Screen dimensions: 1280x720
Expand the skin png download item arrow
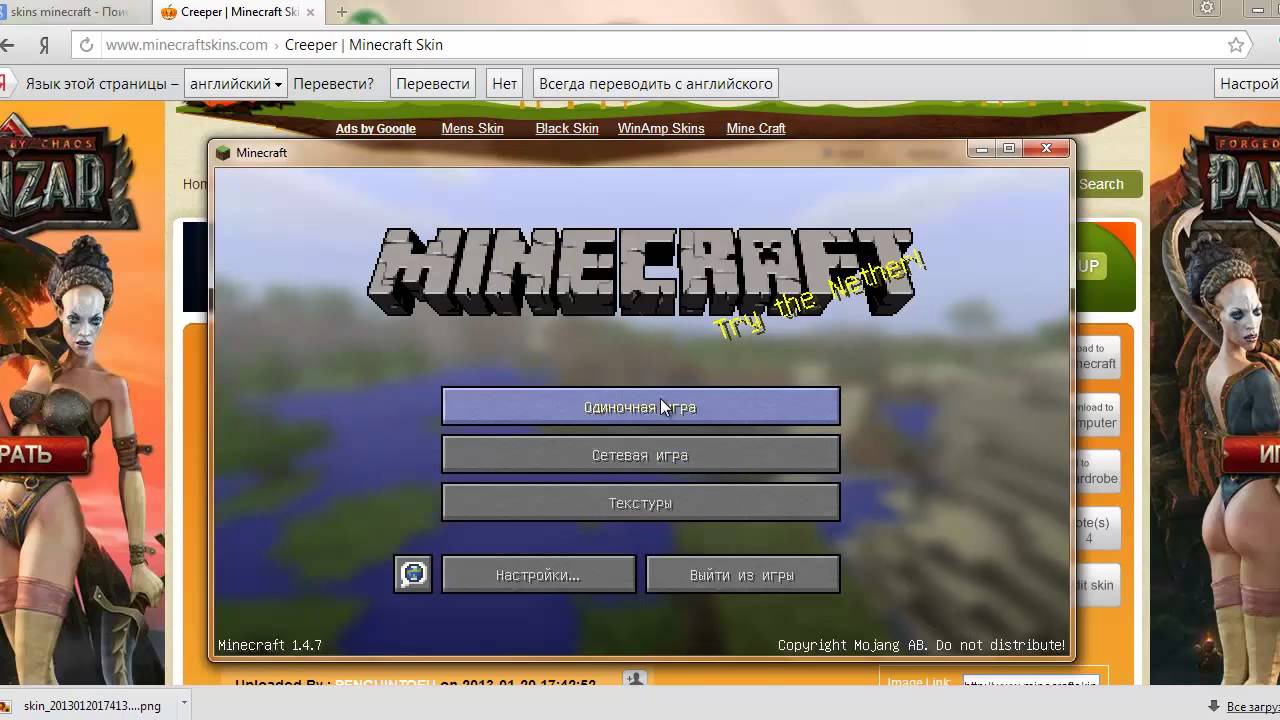(x=183, y=704)
